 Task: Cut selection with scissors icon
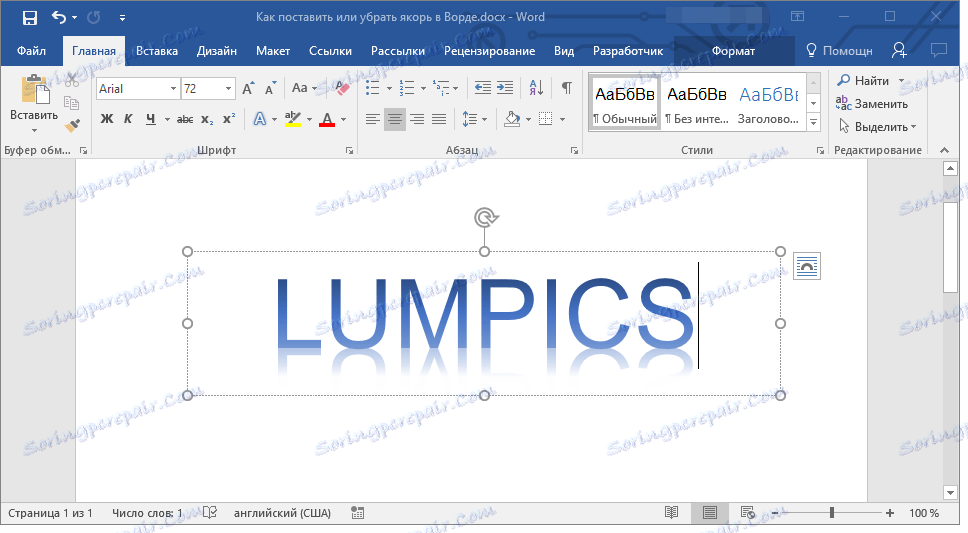click(x=72, y=80)
